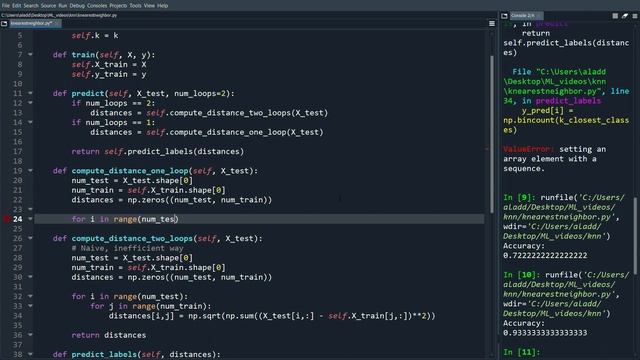
Task: Click the 'ValueError:' text in the console
Action: [x=529, y=149]
